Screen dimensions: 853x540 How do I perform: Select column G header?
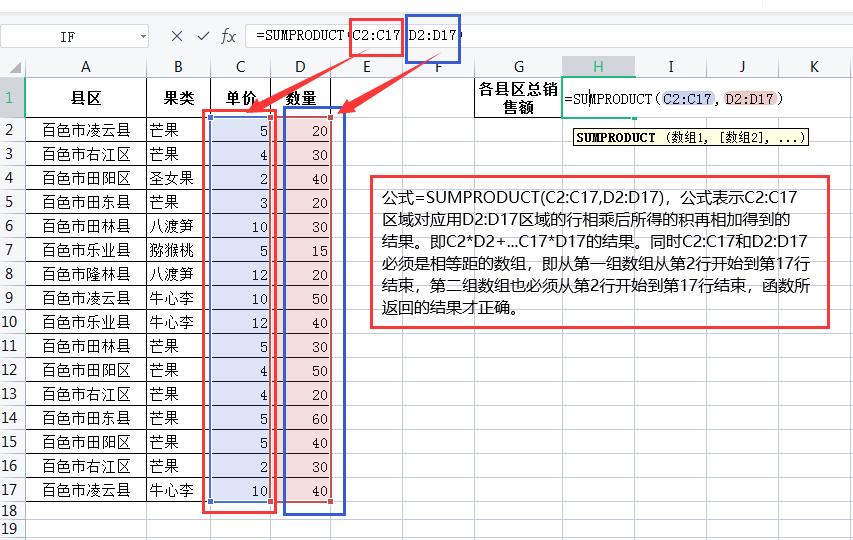pos(518,67)
